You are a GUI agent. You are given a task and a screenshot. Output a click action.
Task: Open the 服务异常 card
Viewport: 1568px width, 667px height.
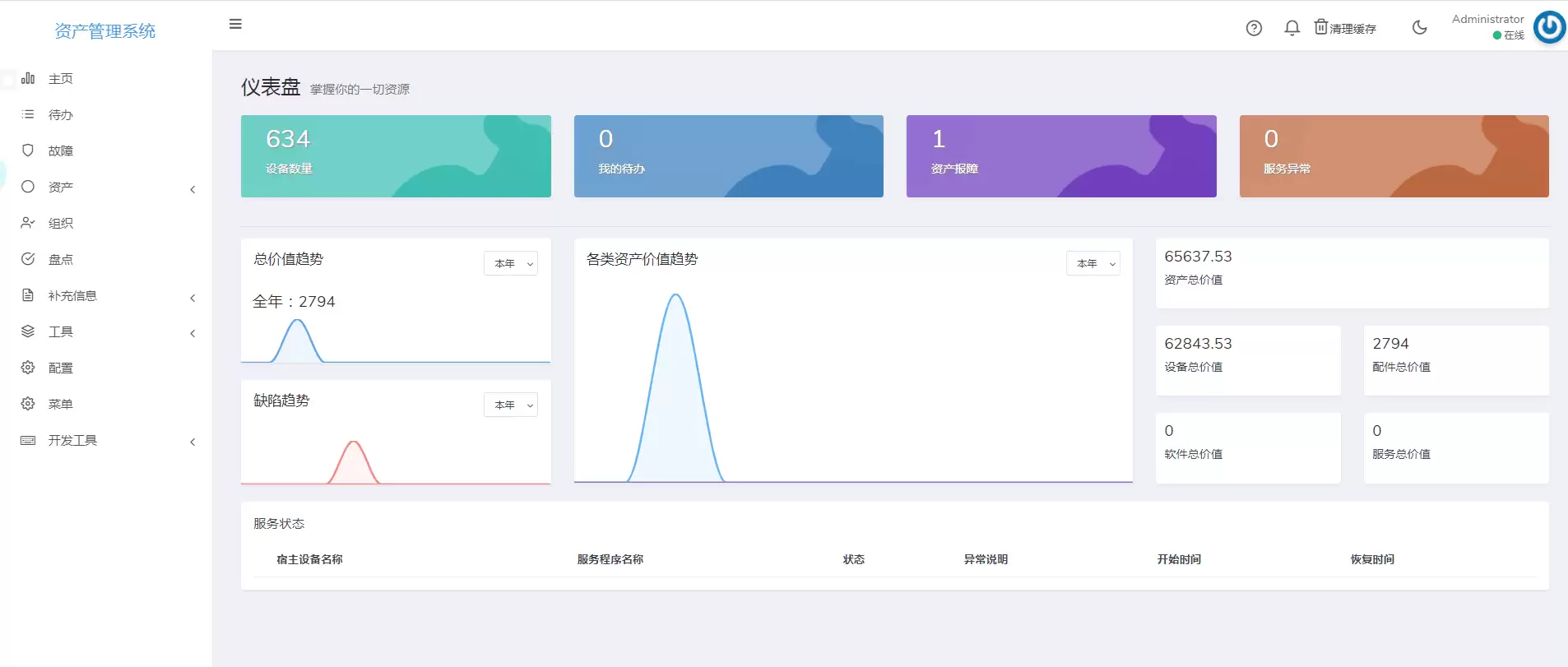click(1394, 156)
